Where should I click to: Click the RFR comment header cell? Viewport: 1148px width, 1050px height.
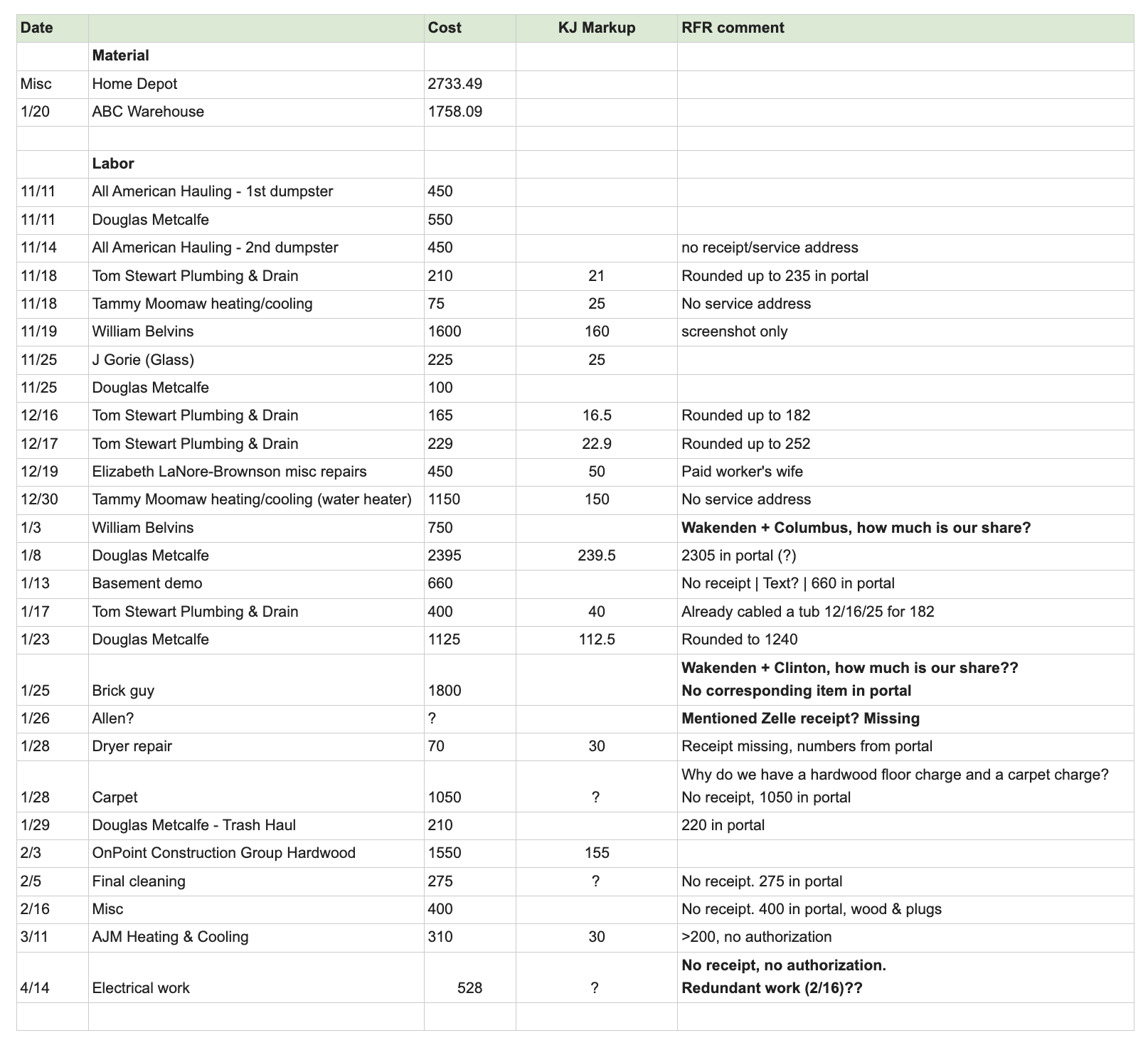[905, 28]
